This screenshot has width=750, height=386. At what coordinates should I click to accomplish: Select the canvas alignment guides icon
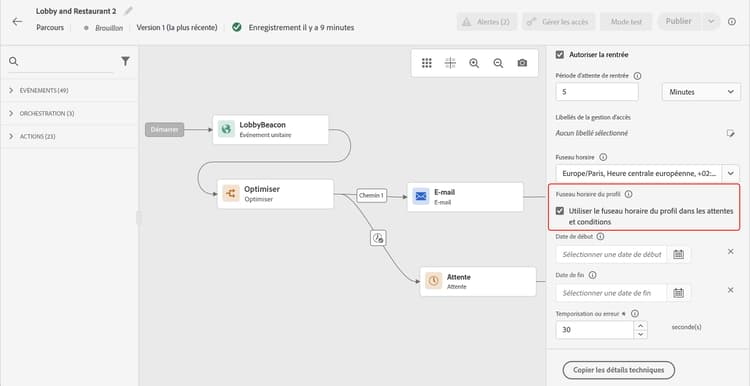[x=450, y=63]
